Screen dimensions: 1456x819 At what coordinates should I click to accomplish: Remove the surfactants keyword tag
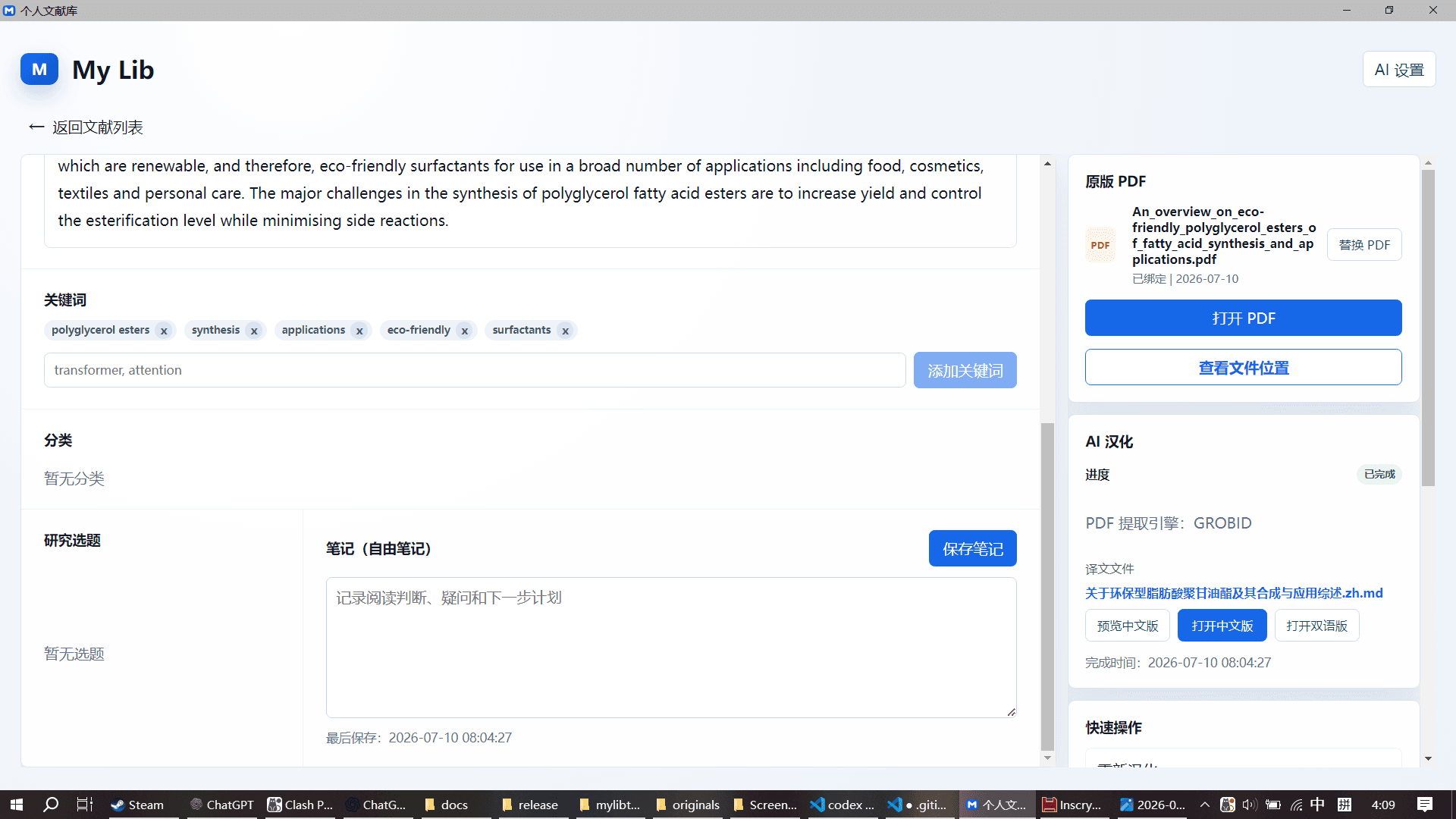(x=565, y=331)
